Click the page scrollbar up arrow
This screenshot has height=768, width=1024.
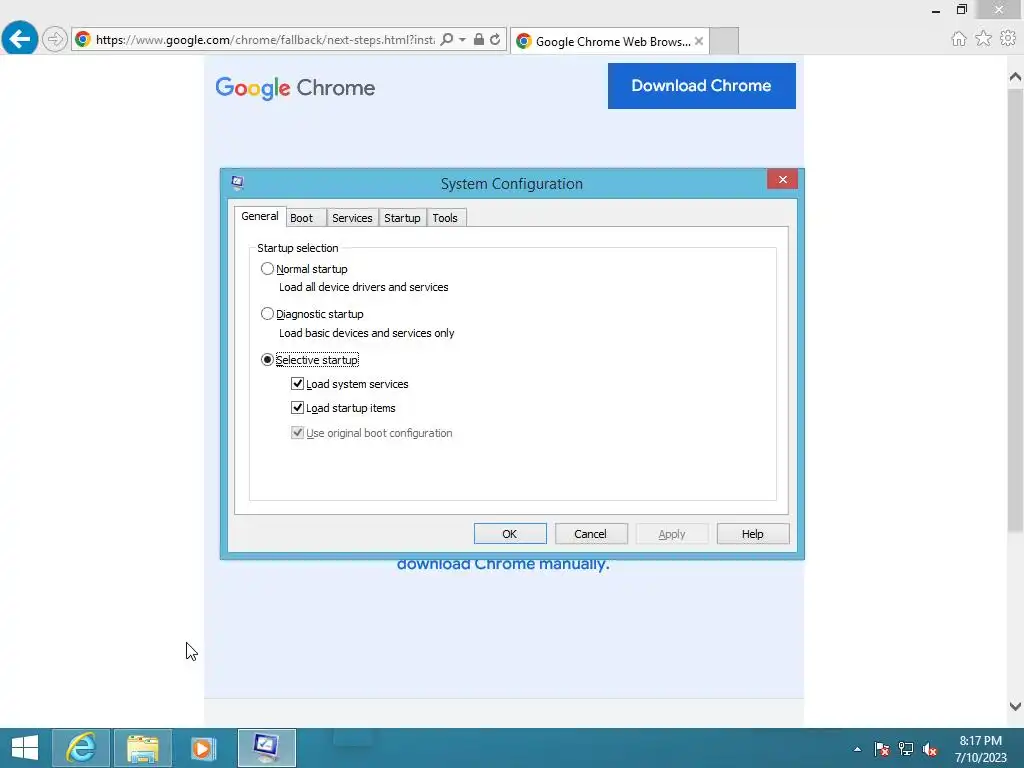pyautogui.click(x=1015, y=77)
